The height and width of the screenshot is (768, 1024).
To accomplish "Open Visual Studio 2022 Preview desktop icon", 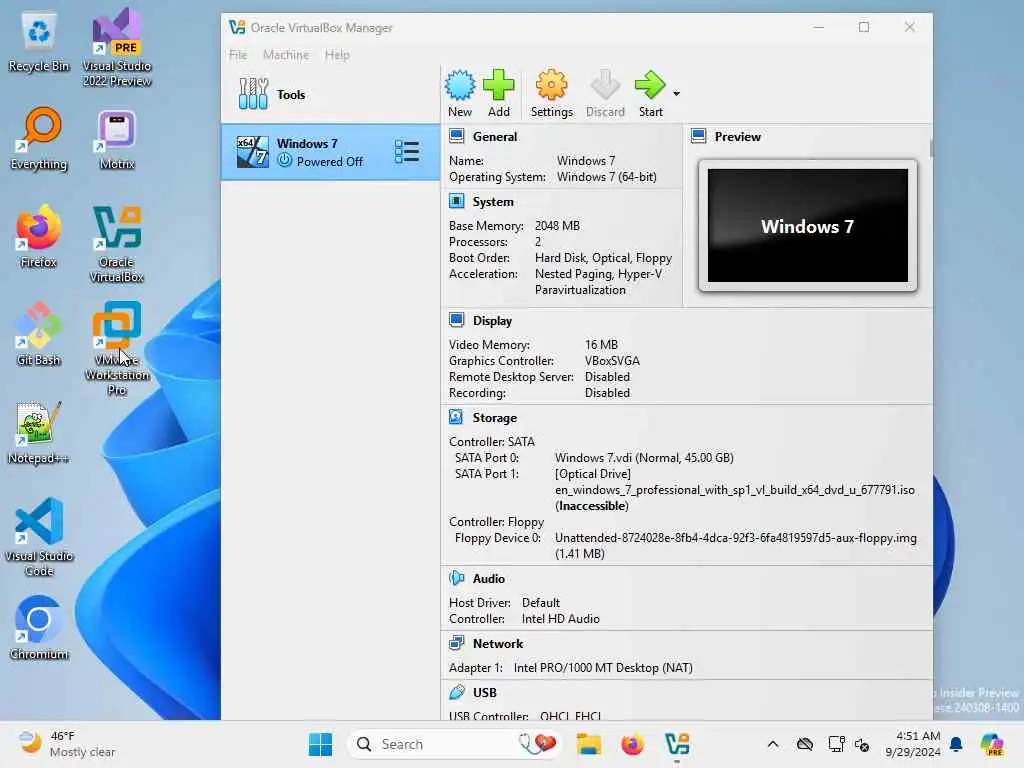I will coord(117,48).
